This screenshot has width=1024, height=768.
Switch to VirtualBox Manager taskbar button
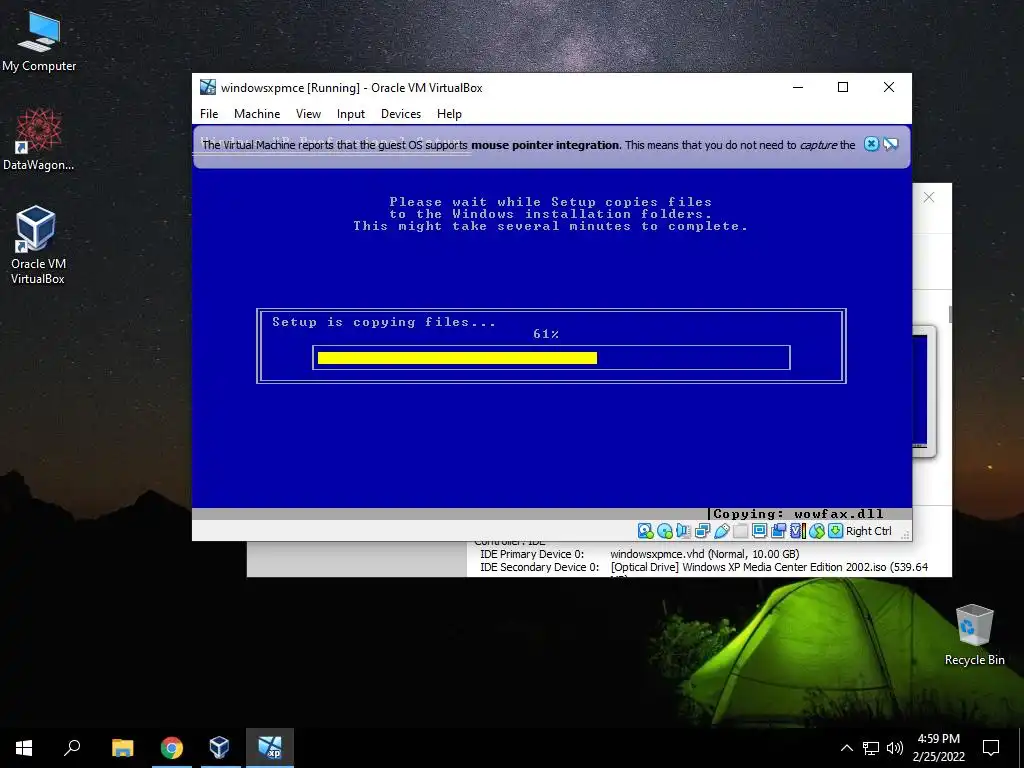(x=219, y=748)
